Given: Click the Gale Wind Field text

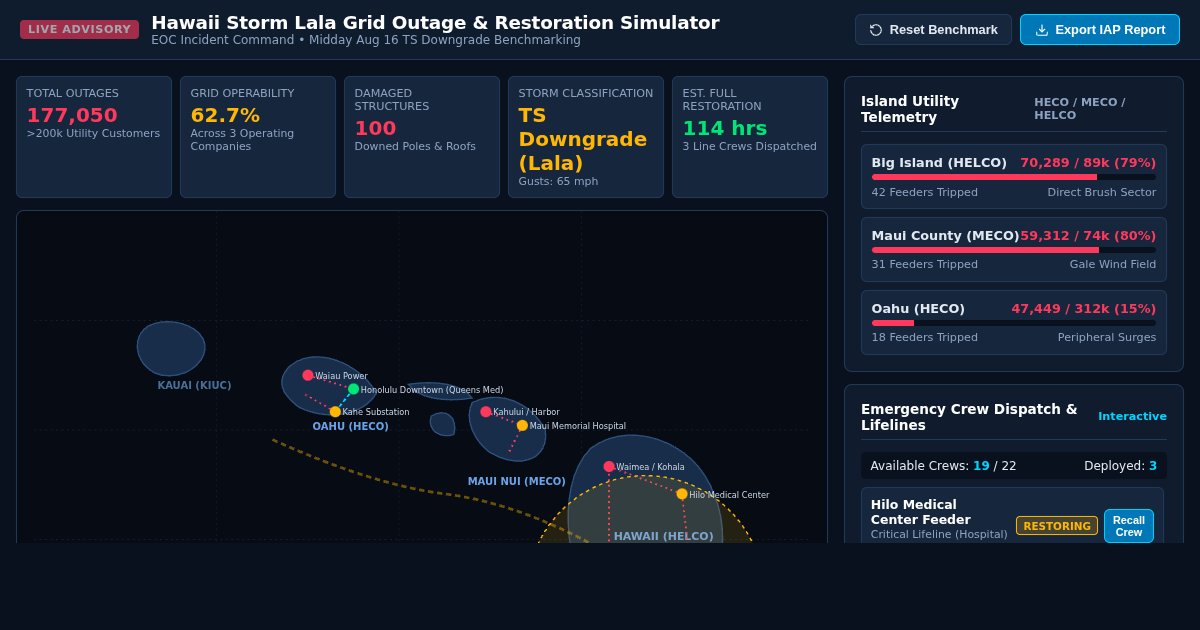Looking at the screenshot, I should [1113, 265].
